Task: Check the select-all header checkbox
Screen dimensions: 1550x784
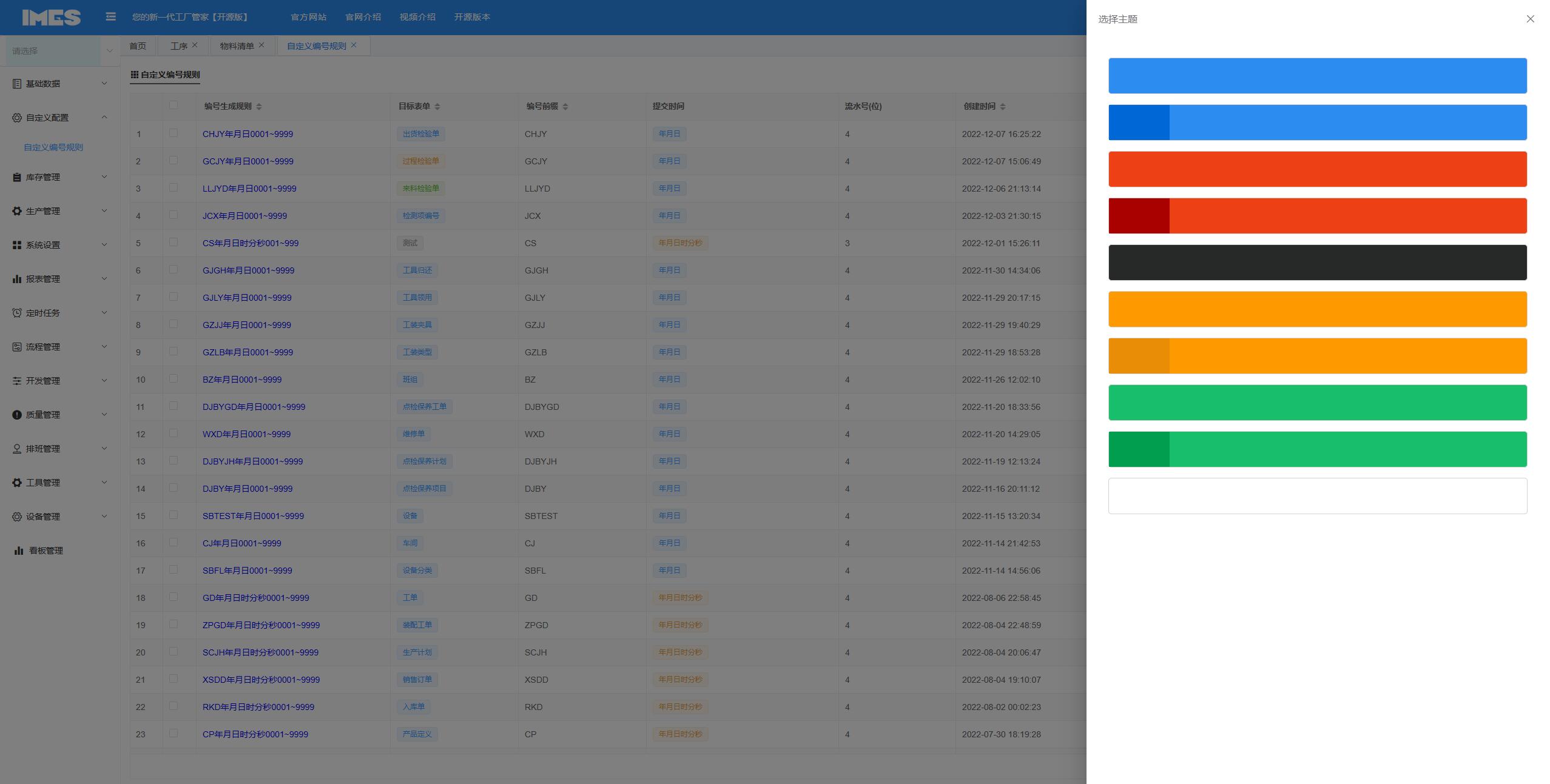Action: [x=174, y=105]
